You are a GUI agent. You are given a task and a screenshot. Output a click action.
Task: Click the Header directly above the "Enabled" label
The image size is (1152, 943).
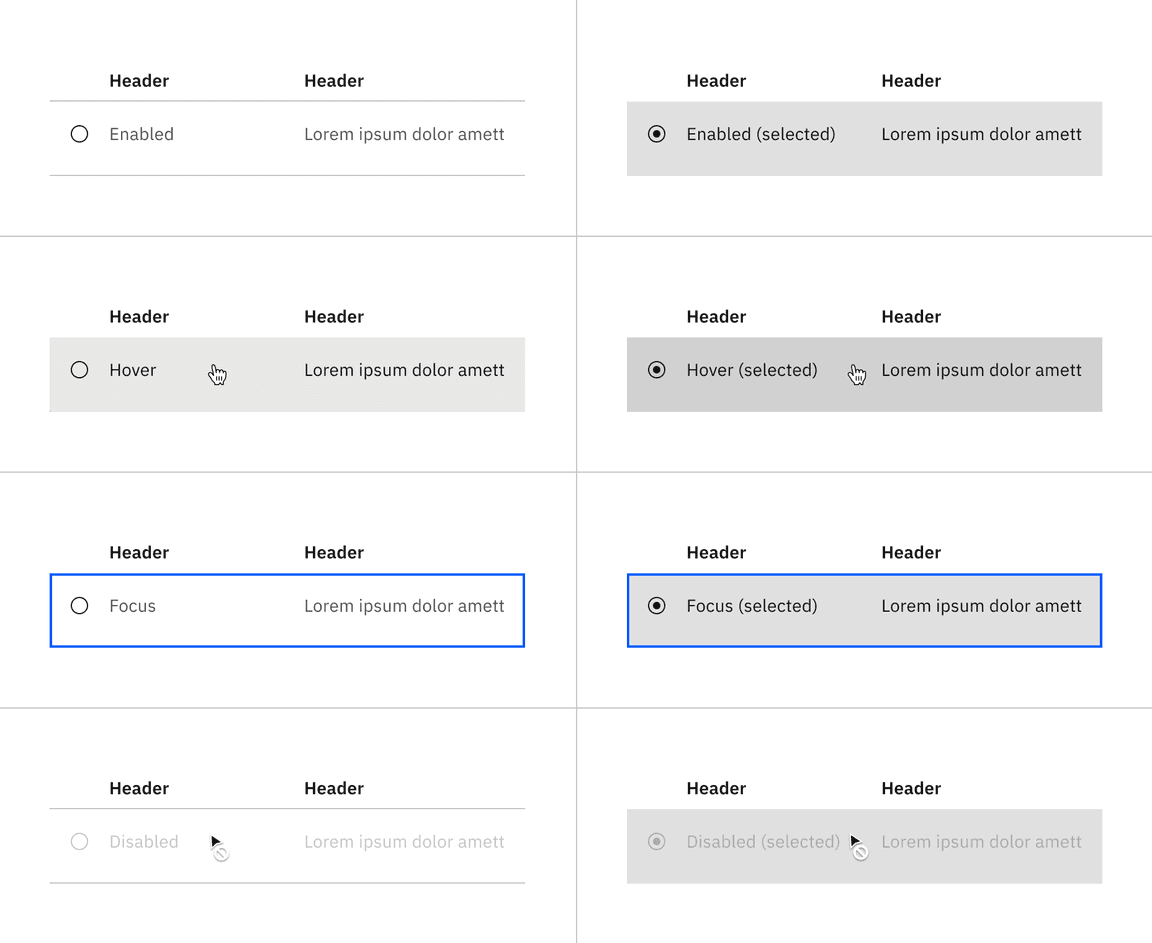pyautogui.click(x=139, y=81)
